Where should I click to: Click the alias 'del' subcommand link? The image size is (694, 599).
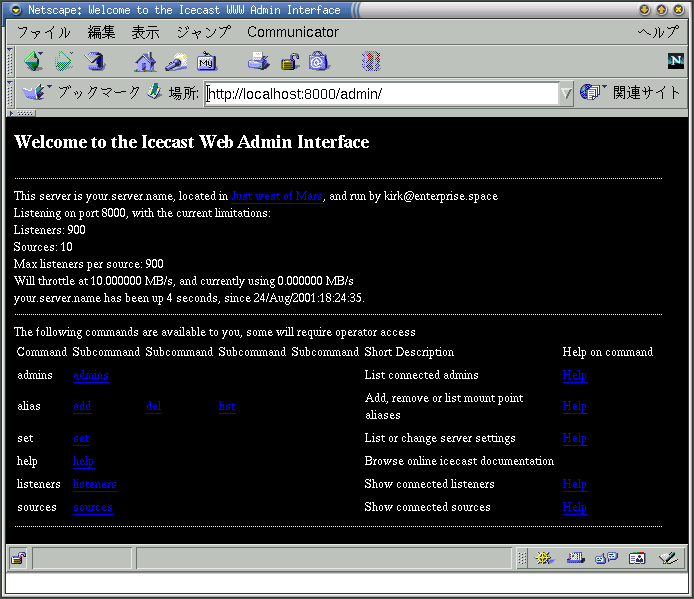153,406
